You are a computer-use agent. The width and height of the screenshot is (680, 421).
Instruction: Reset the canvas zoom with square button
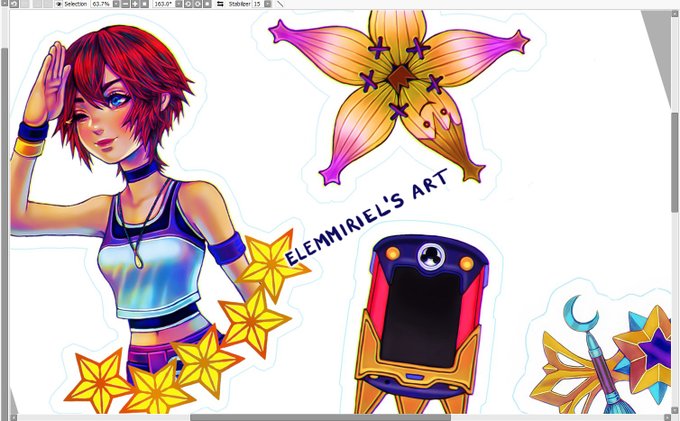point(144,4)
